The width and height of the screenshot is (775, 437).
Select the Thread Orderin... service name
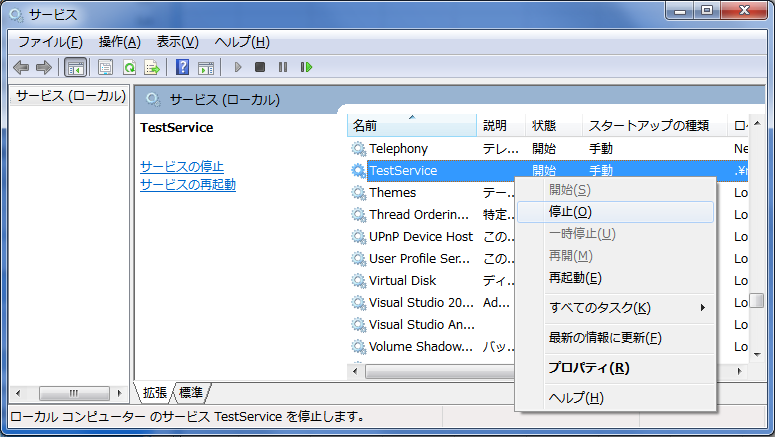click(419, 215)
